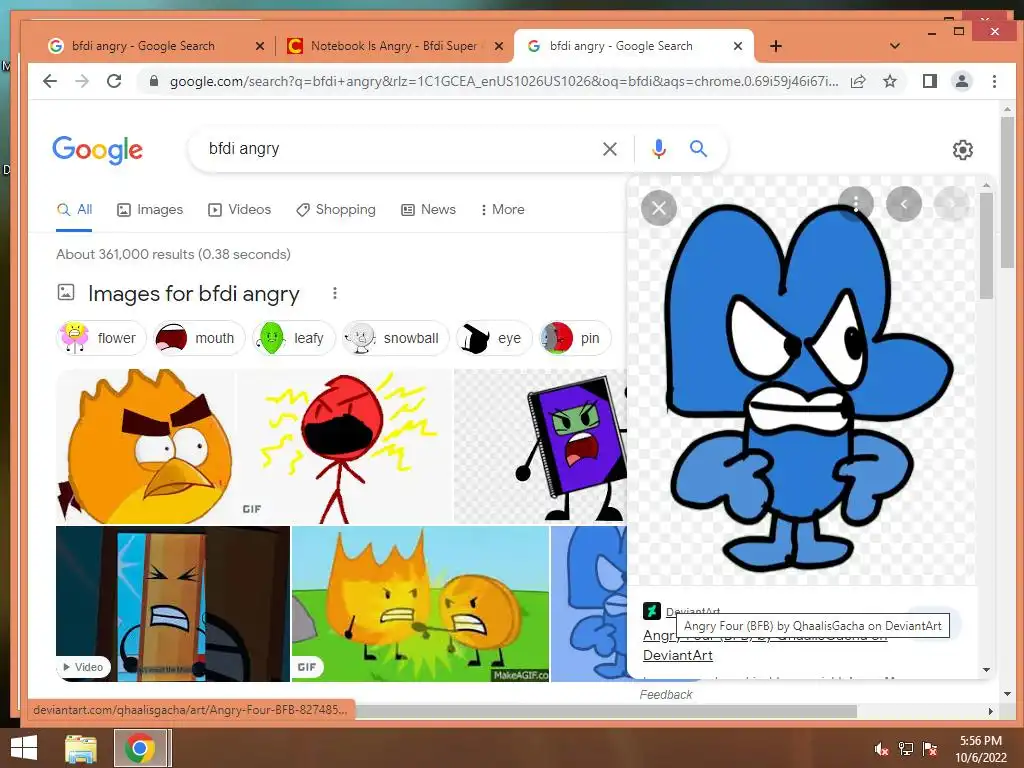Start voice search with the microphone
This screenshot has width=1024, height=768.
[659, 149]
